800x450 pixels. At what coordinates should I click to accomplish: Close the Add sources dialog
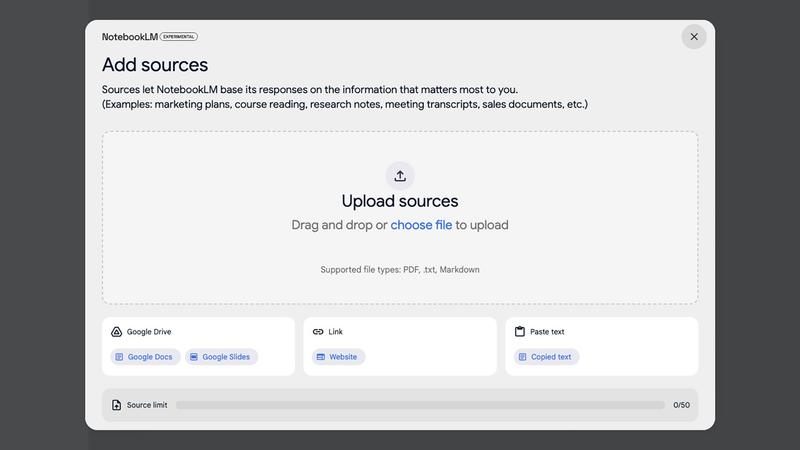694,37
